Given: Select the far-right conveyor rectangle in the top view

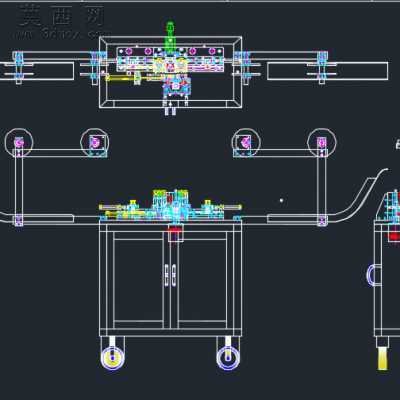Looking at the screenshot, I should [x=327, y=71].
